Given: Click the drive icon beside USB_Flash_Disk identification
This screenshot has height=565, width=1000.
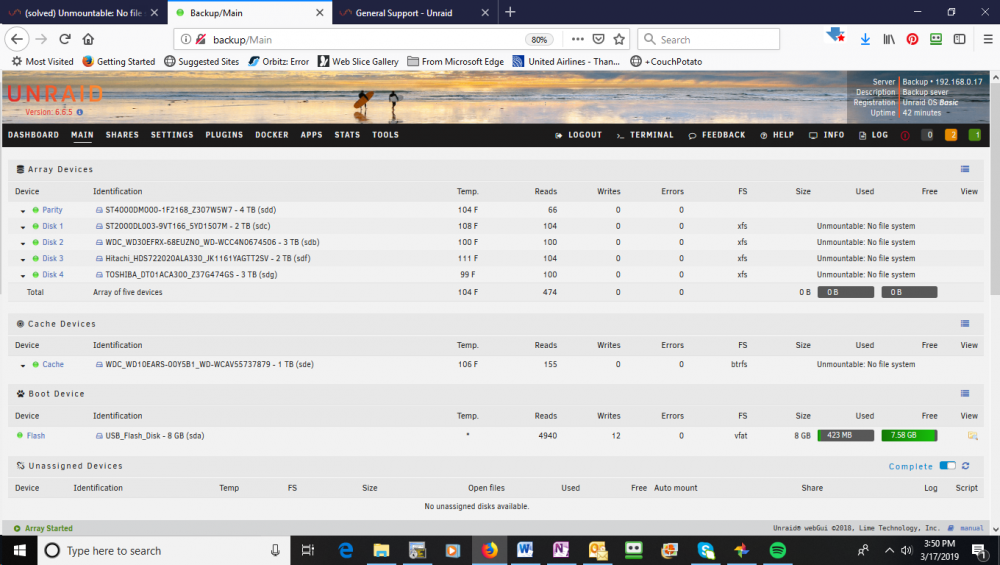Looking at the screenshot, I should [99, 436].
